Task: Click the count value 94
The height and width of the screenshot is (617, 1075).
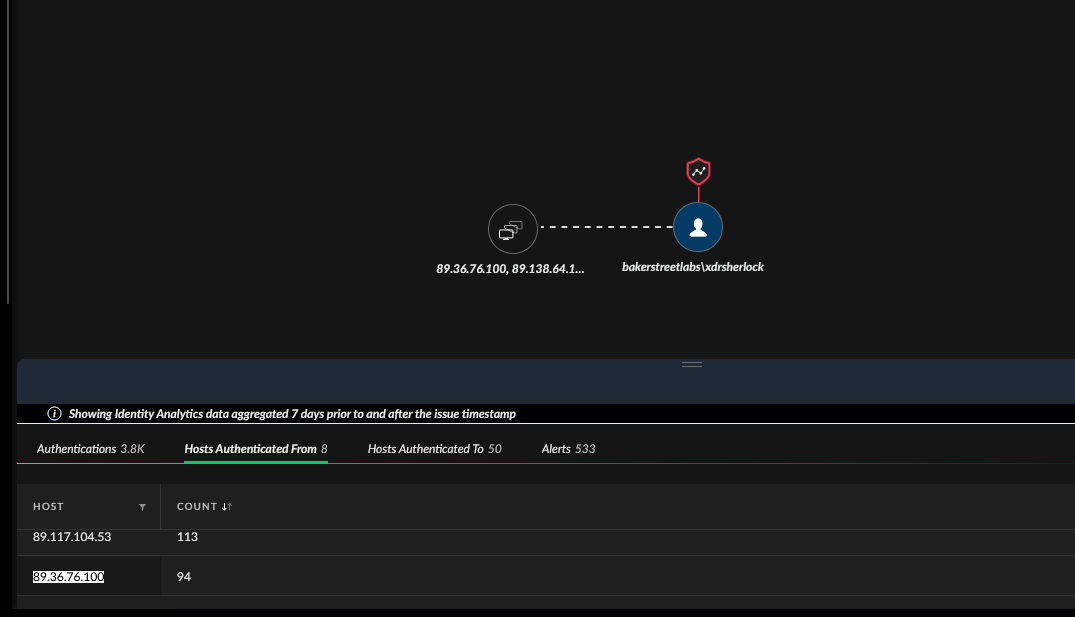Action: (x=184, y=577)
